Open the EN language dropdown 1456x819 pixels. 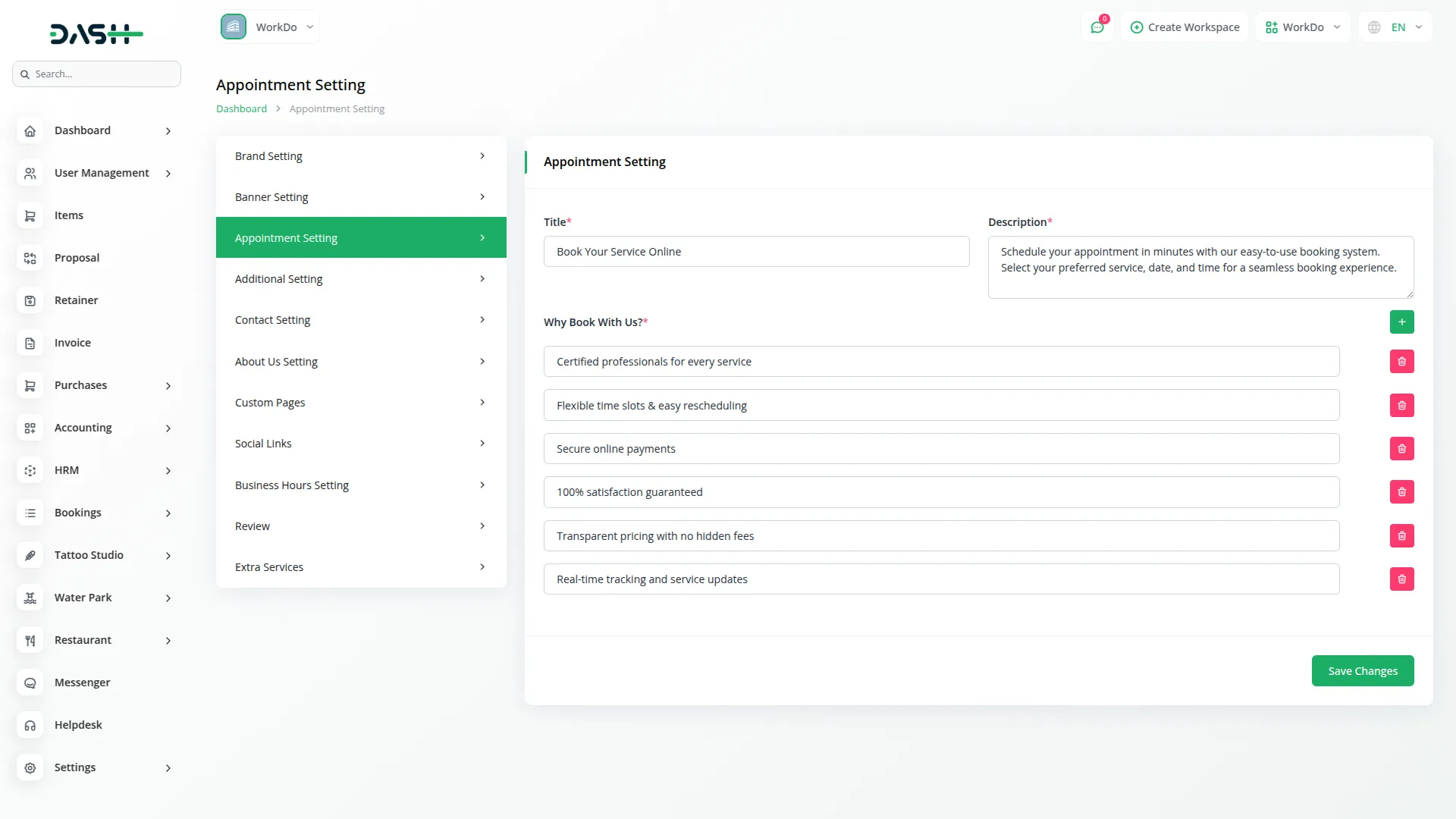(x=1396, y=27)
